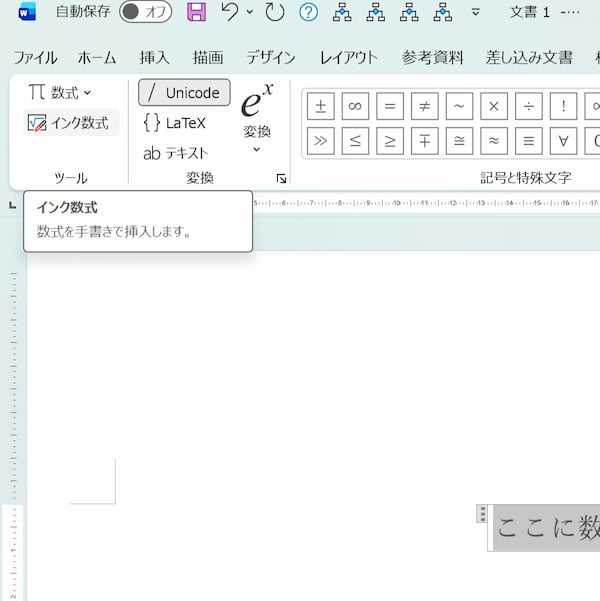Click the tab stop selector at ruler corner
600x601 pixels.
click(x=13, y=206)
